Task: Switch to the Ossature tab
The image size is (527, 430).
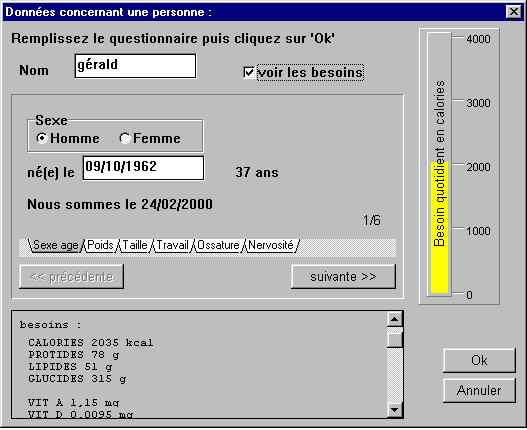Action: (218, 245)
